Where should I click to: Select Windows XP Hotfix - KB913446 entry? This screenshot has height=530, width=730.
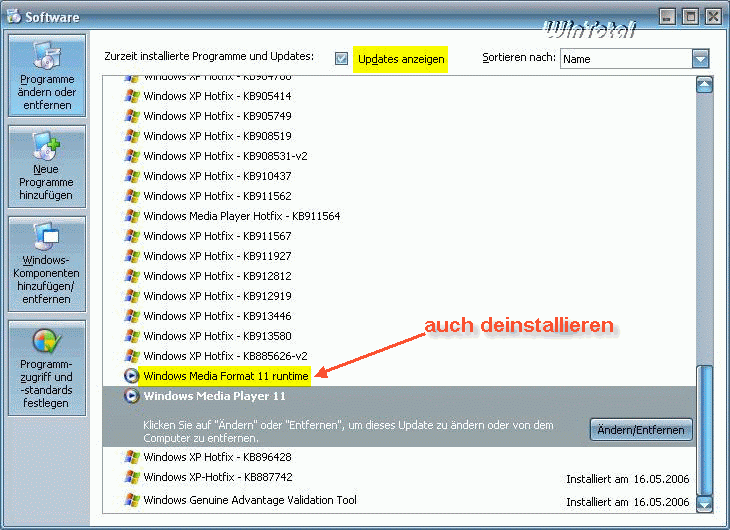click(x=217, y=316)
